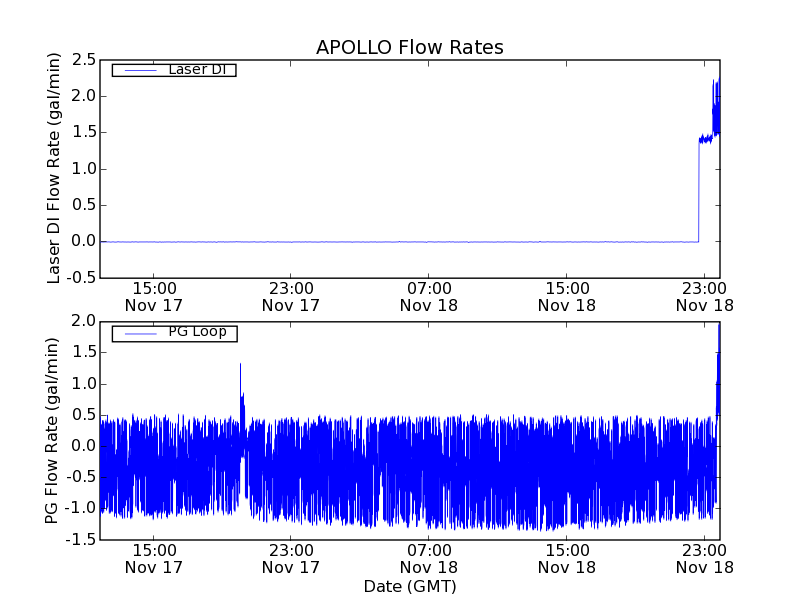The width and height of the screenshot is (800, 600).
Task: Click the PG Loop sharp rise at right edge
Action: click(x=718, y=370)
